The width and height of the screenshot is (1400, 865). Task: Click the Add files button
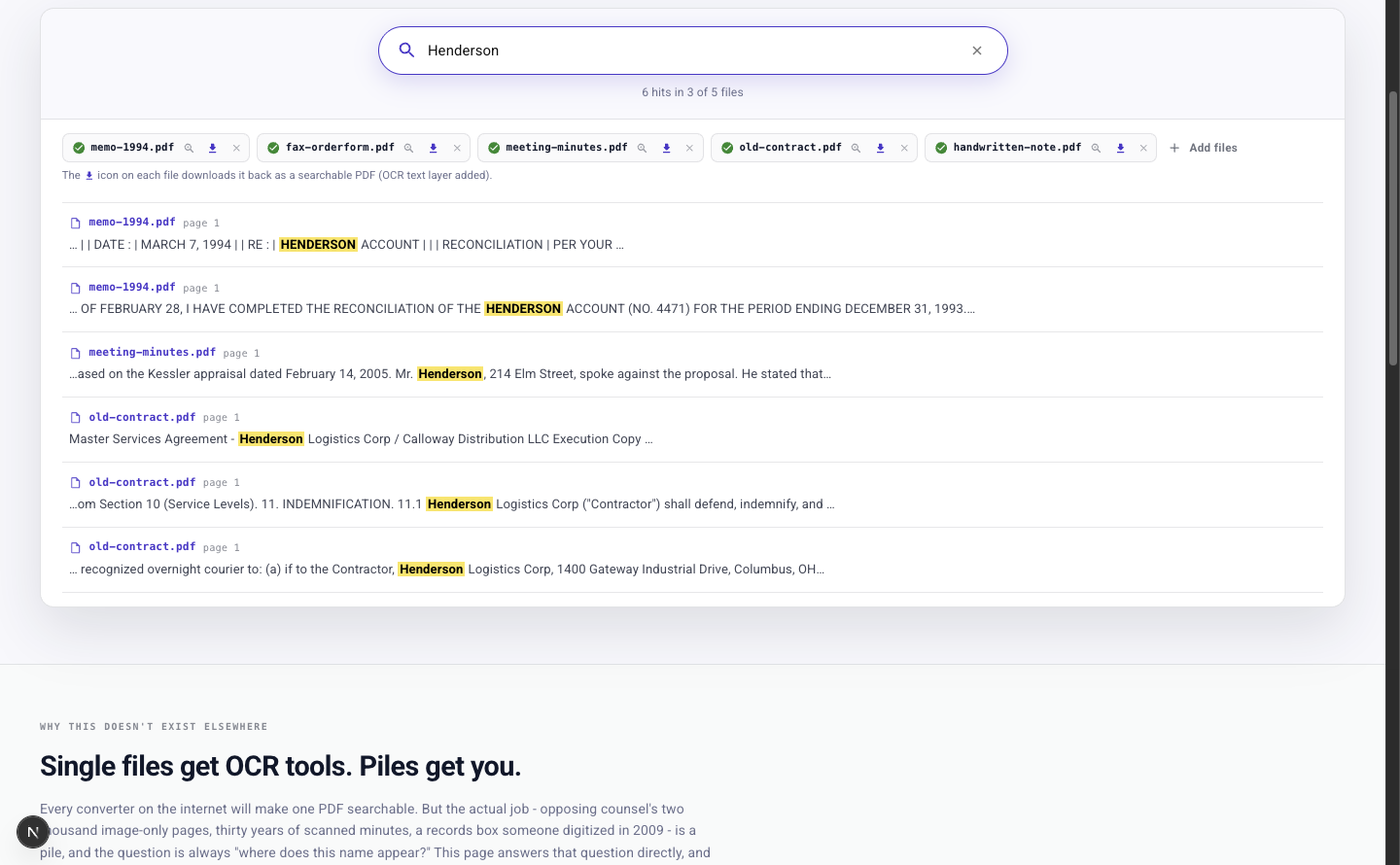click(1203, 148)
